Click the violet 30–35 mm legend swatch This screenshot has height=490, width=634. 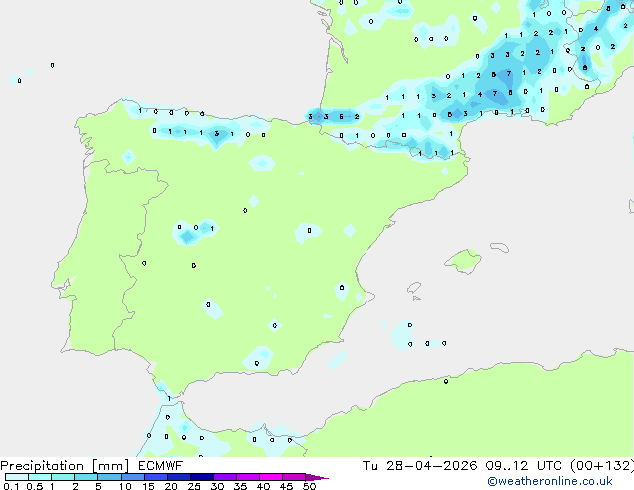pyautogui.click(x=225, y=477)
